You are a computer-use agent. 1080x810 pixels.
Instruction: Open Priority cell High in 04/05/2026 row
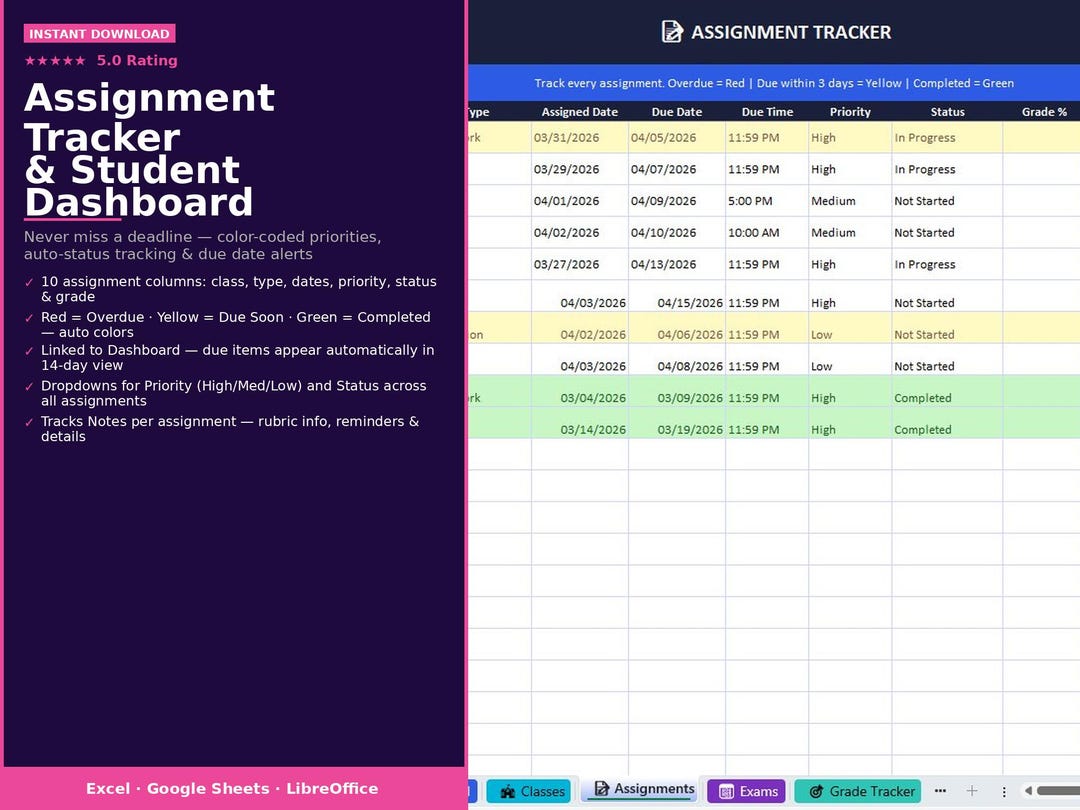coord(851,138)
